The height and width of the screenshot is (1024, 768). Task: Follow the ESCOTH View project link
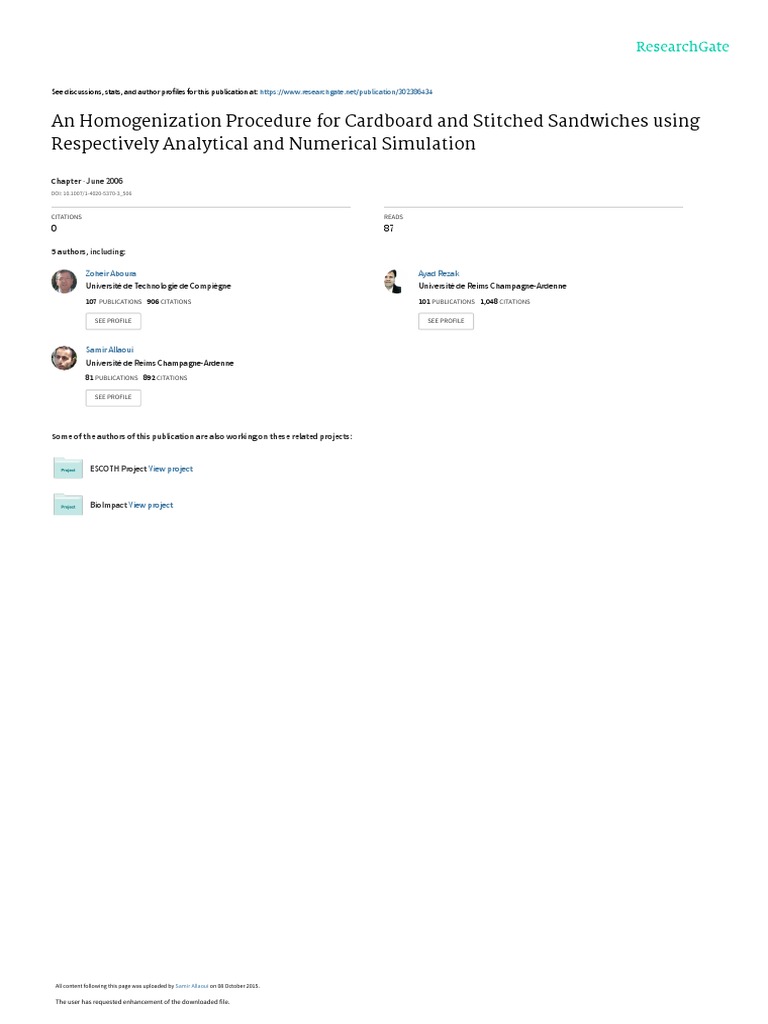(171, 469)
